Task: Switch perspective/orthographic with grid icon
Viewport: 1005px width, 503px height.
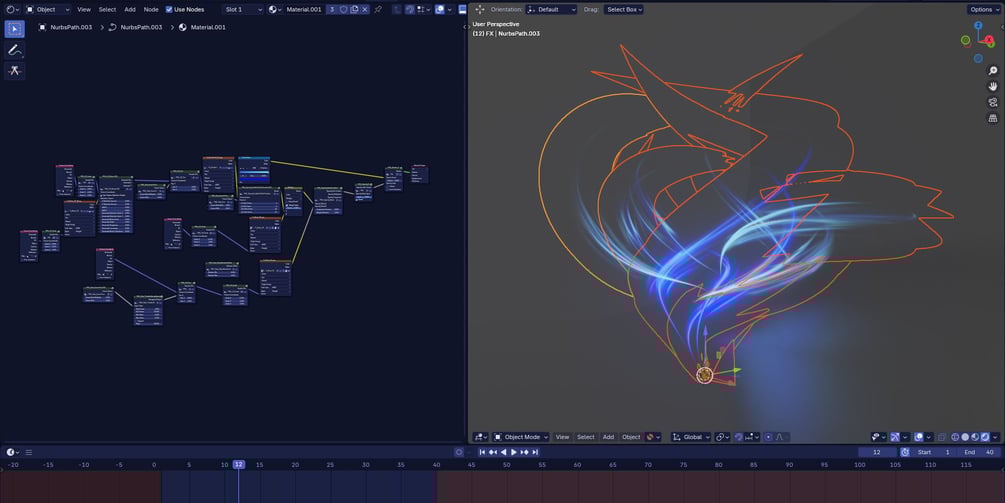Action: [x=993, y=119]
